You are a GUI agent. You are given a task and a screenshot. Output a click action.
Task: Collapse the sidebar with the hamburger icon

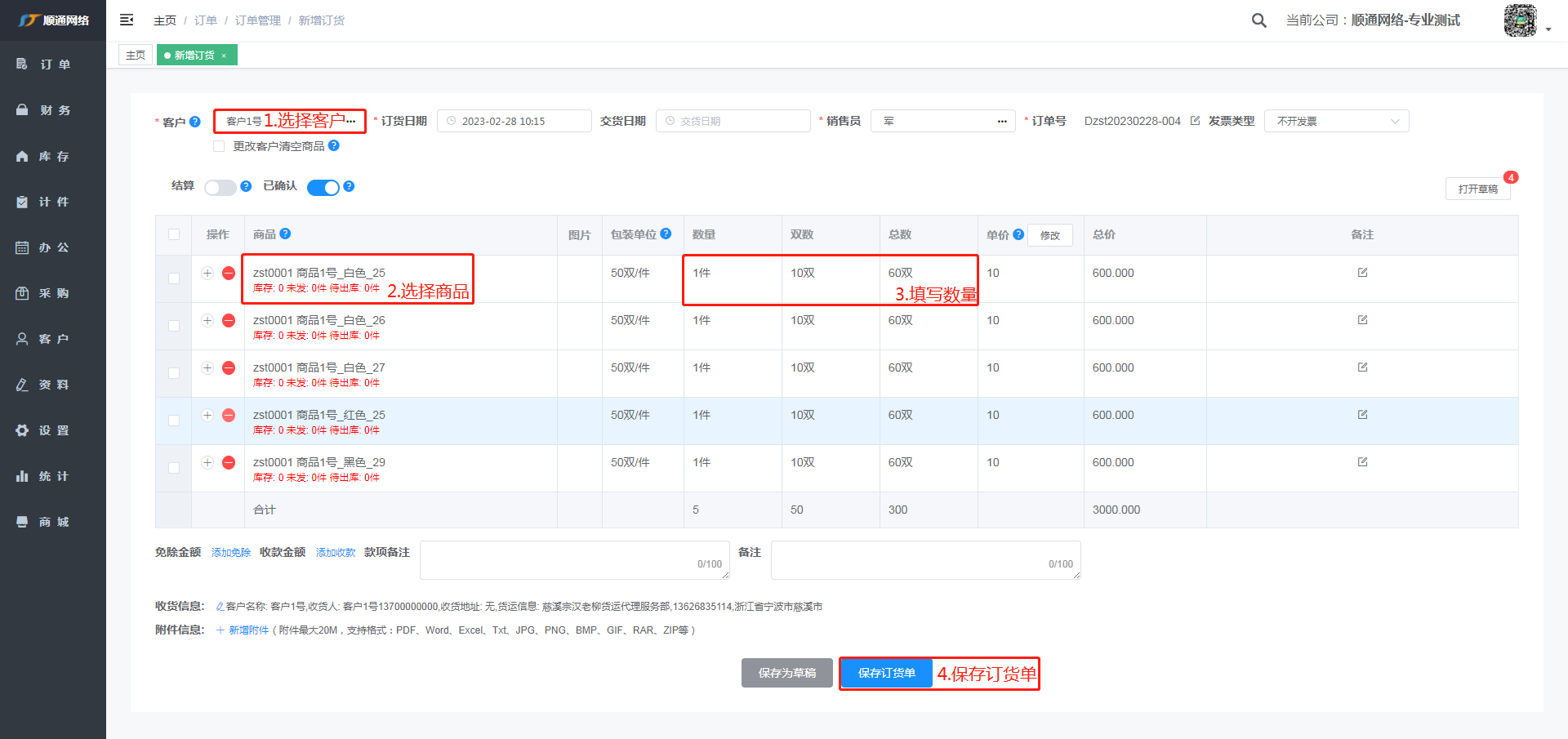[127, 20]
